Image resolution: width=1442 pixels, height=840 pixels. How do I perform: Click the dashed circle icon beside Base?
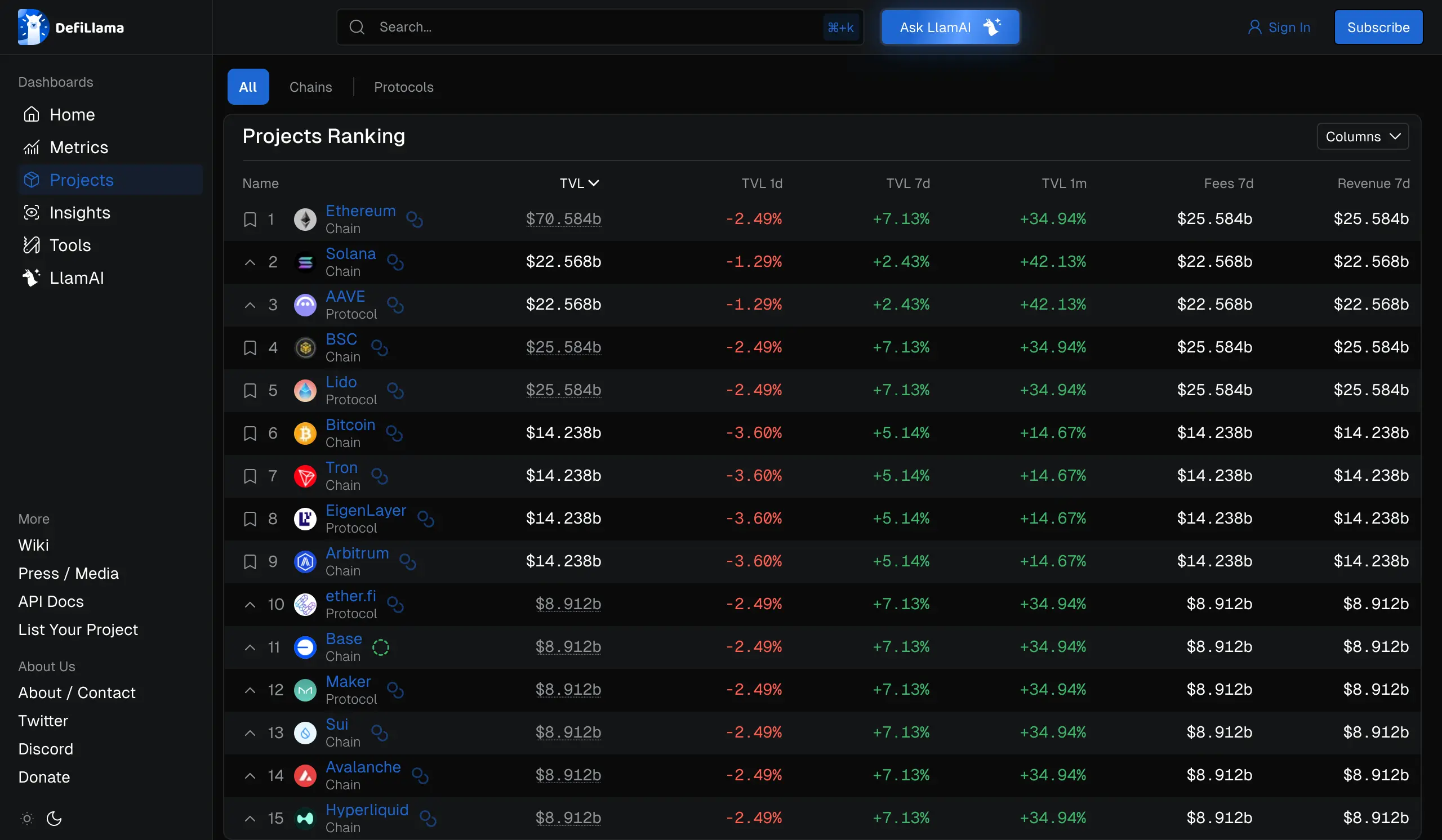point(381,647)
